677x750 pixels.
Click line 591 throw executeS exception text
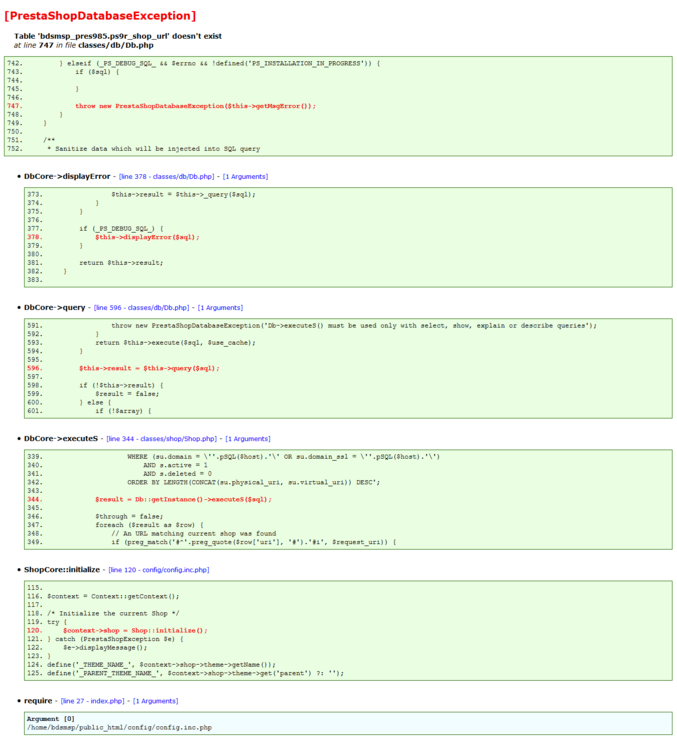[354, 326]
